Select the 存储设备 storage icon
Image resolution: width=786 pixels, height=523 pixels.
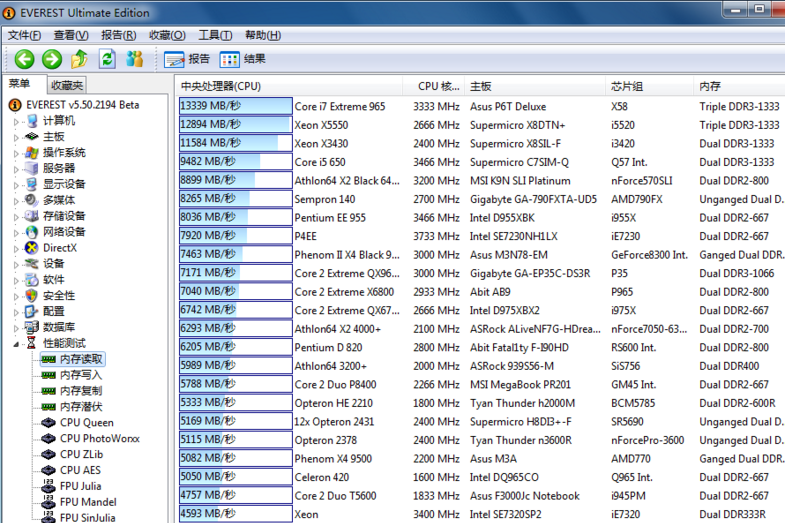[x=32, y=216]
